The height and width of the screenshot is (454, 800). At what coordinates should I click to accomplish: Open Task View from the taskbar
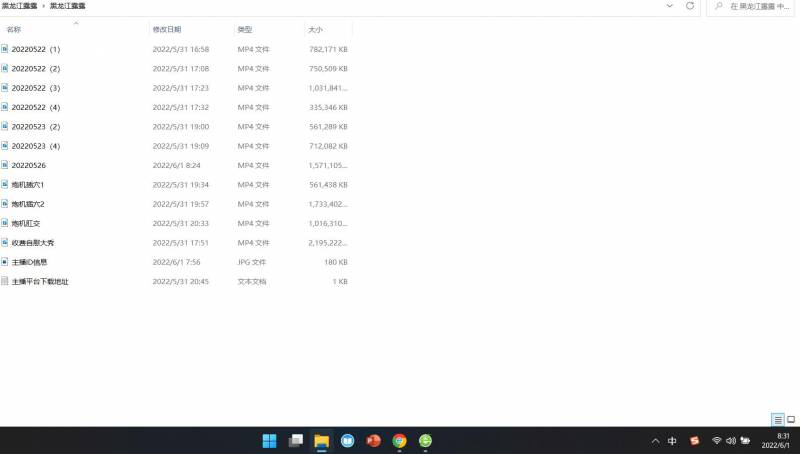[296, 441]
